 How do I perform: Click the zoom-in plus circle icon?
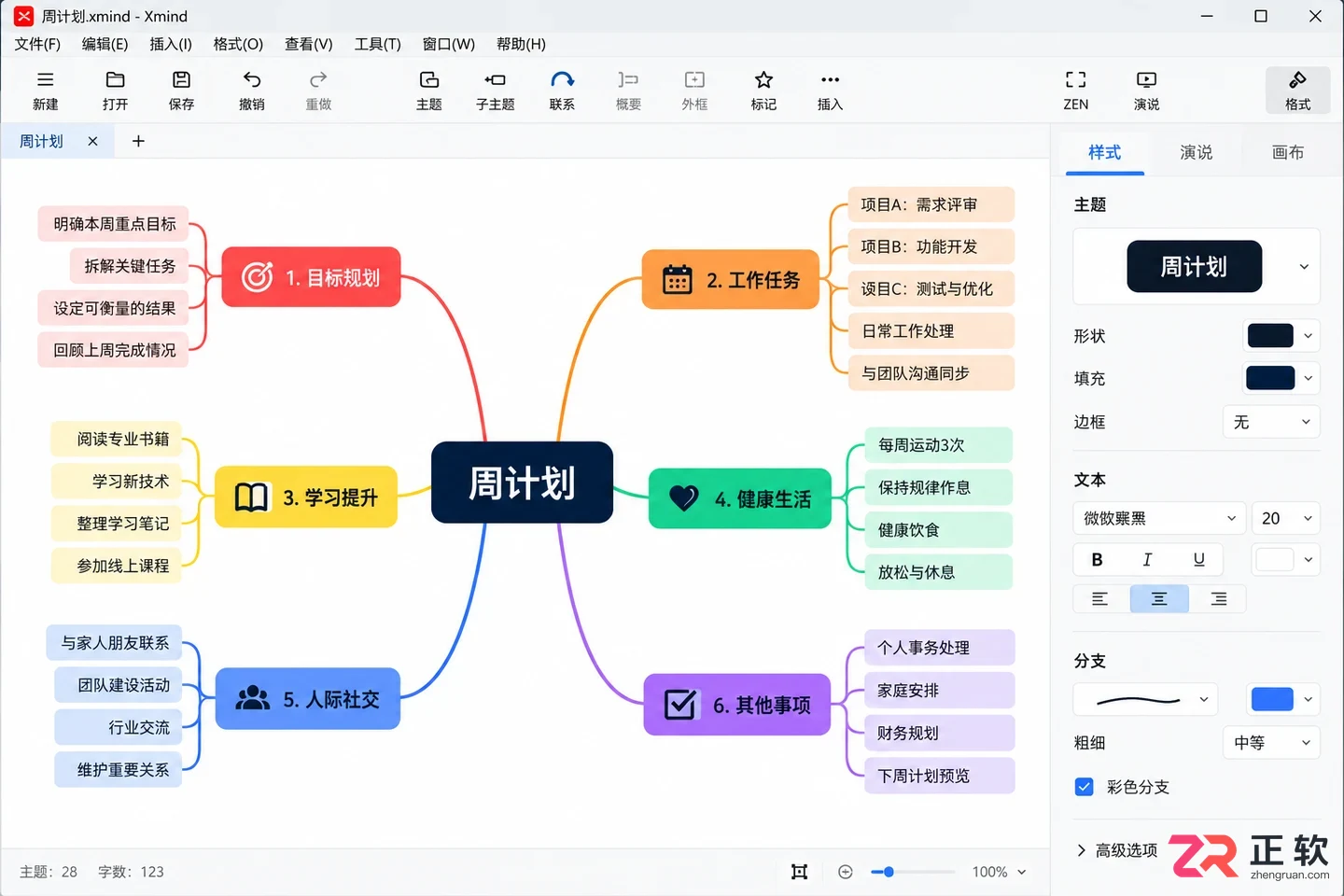click(x=846, y=872)
